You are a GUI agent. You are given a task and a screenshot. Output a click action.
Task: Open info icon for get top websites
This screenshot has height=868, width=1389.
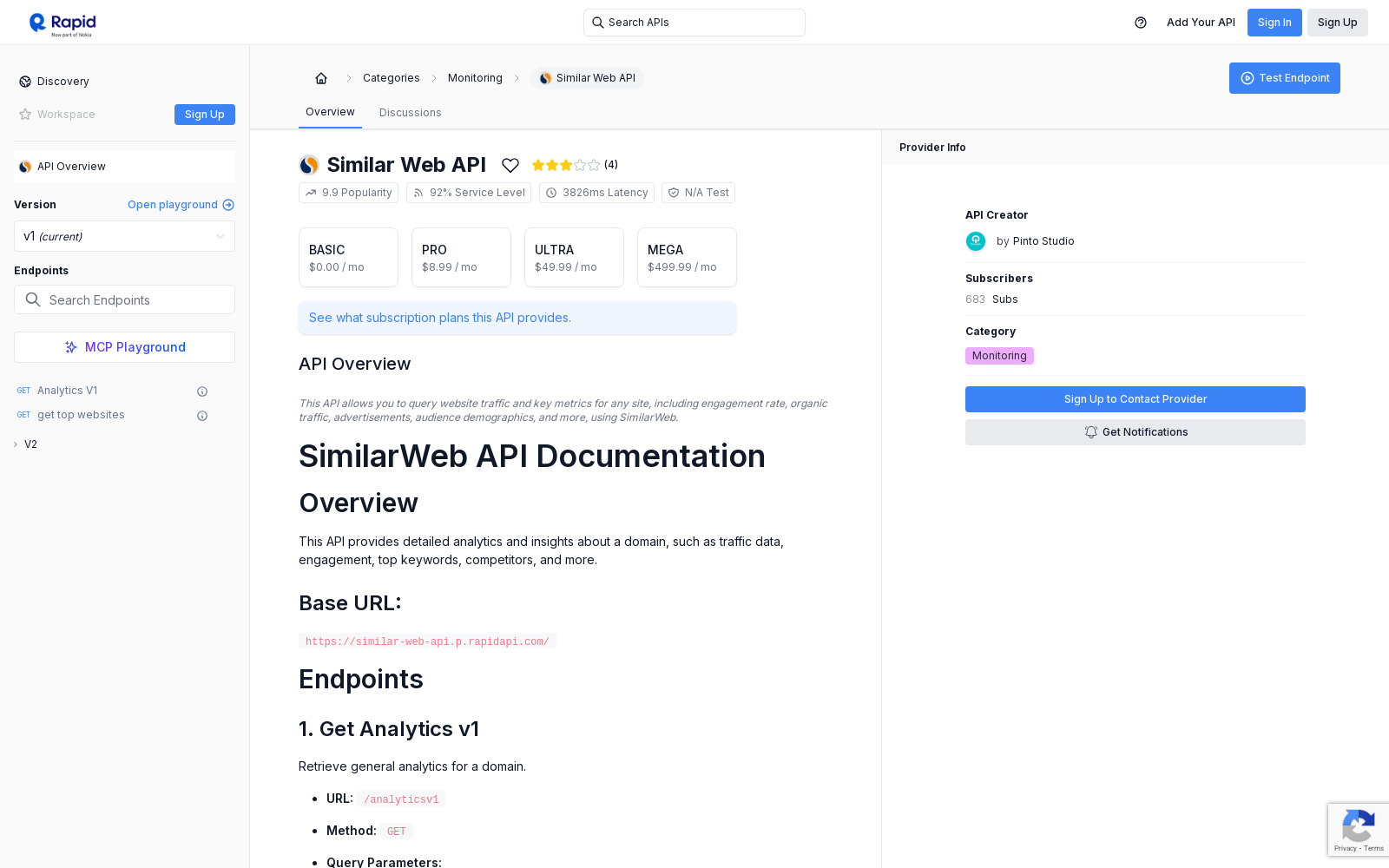pyautogui.click(x=202, y=416)
